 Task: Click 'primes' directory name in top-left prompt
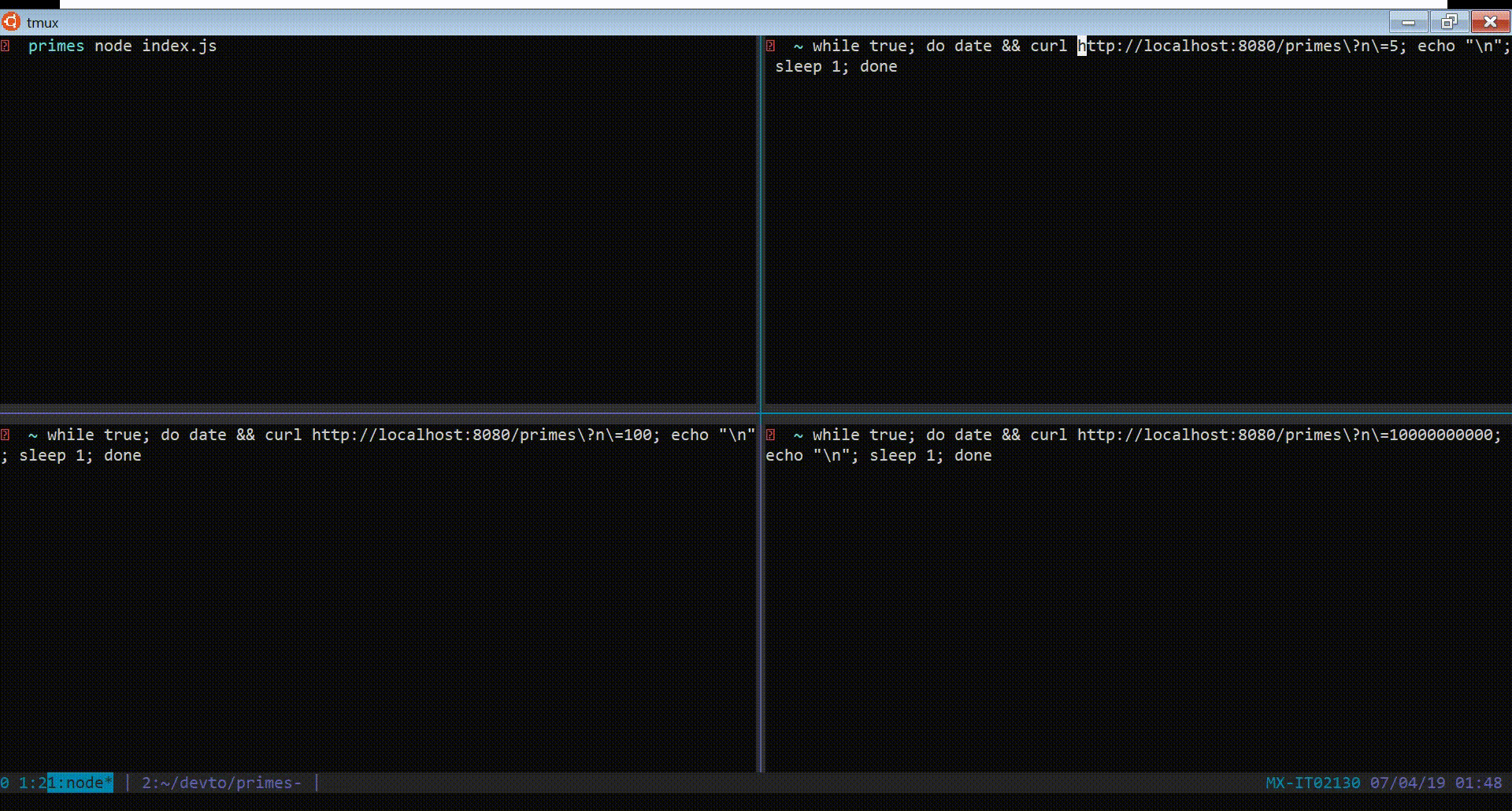(56, 46)
